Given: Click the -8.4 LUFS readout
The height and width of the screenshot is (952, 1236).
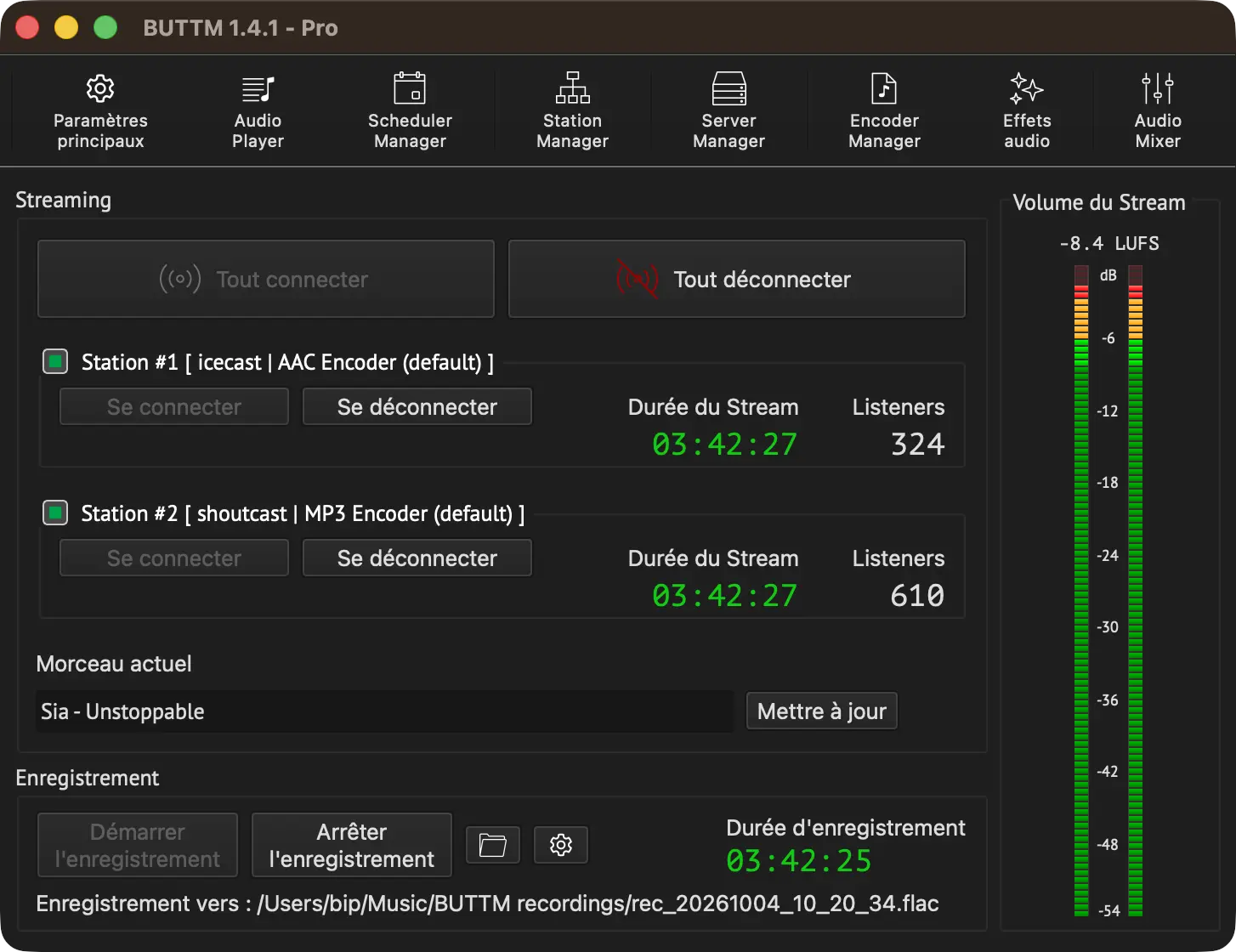Looking at the screenshot, I should coord(1109,244).
